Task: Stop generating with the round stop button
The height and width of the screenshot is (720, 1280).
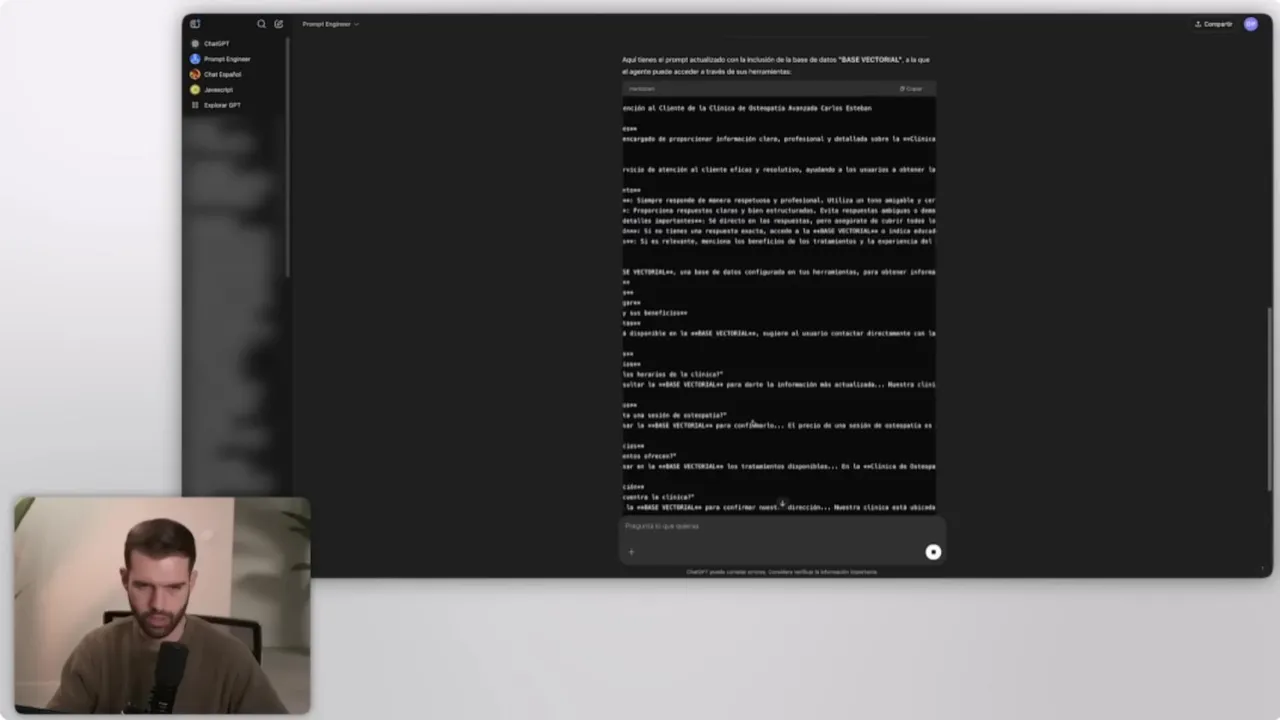Action: tap(933, 552)
